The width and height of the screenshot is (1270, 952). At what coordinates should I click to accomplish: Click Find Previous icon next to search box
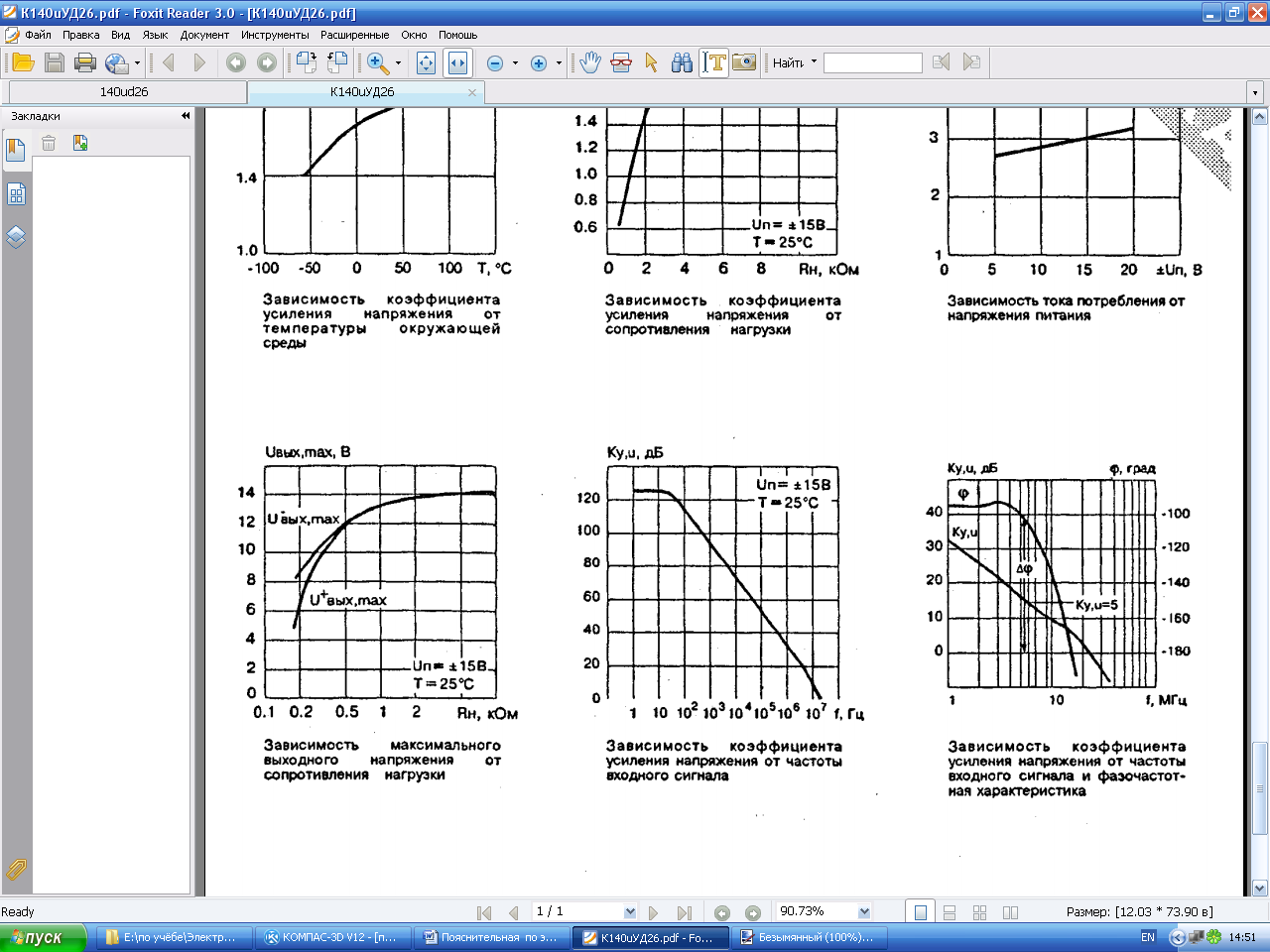(x=942, y=62)
